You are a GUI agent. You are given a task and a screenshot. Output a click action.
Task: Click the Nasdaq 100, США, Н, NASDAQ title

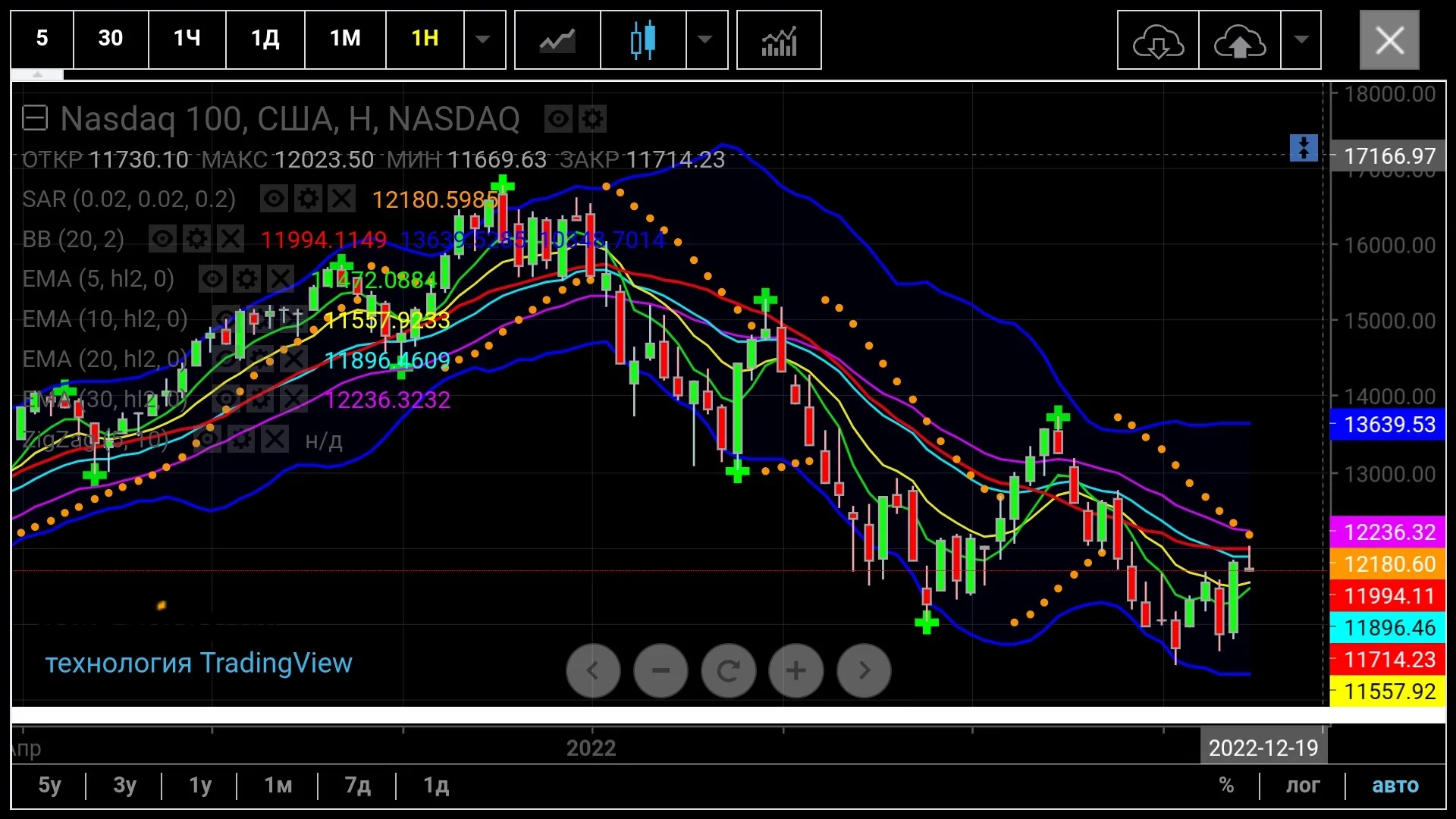click(290, 119)
